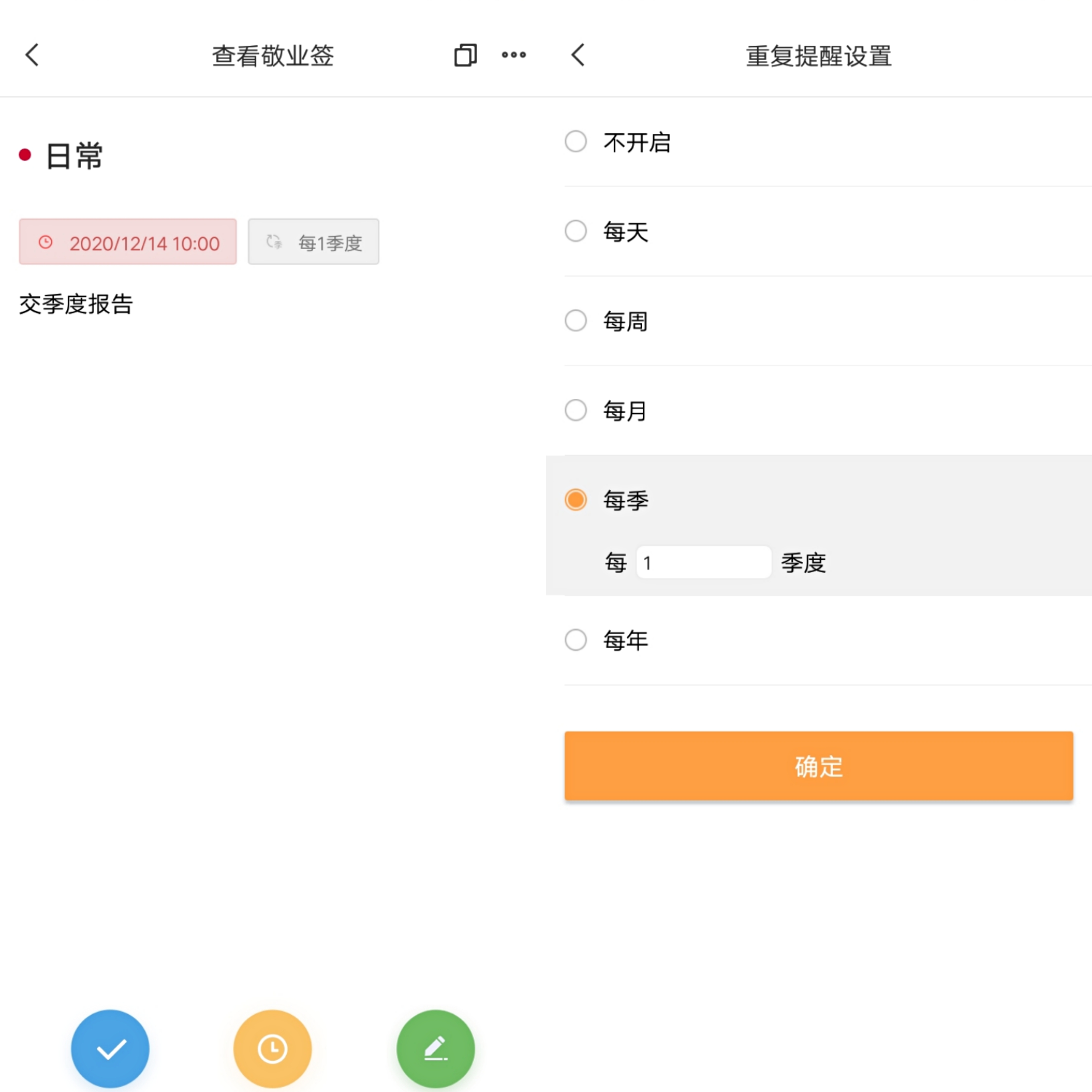1092x1092 pixels.
Task: Select the 不开启 radio option
Action: 576,141
